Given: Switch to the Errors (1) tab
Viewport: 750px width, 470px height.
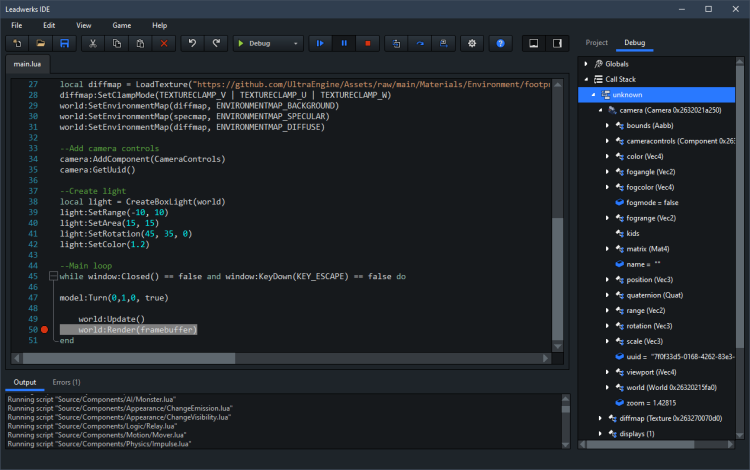Looking at the screenshot, I should point(66,382).
